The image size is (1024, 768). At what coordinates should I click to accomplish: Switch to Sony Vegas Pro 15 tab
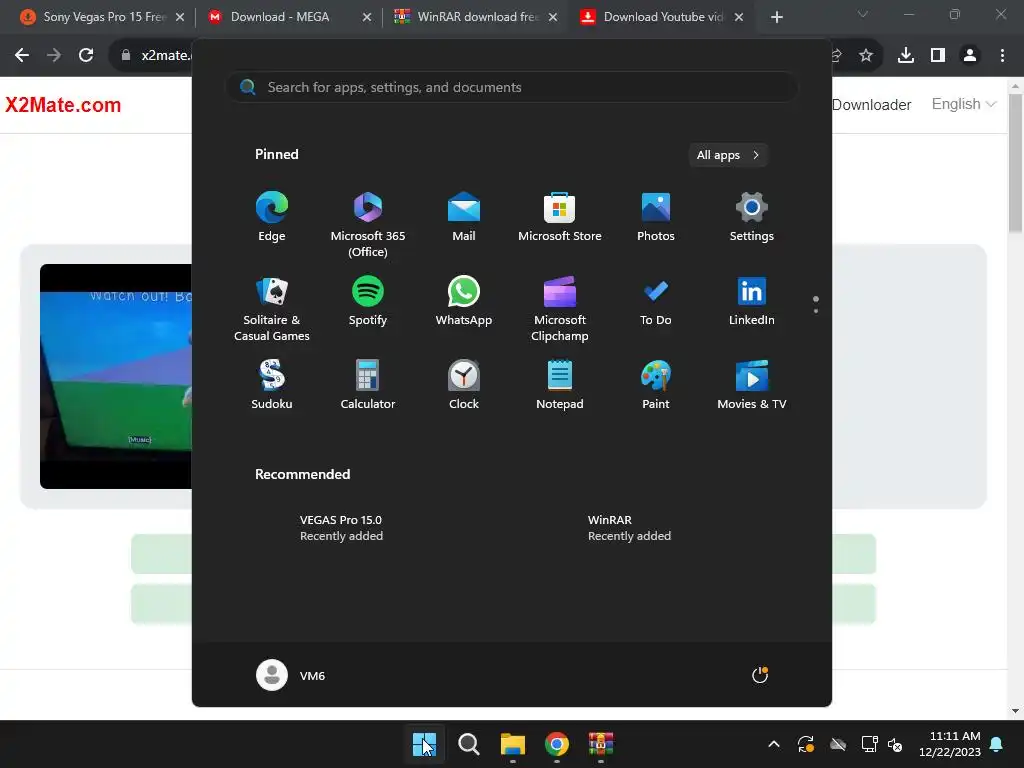pyautogui.click(x=103, y=17)
